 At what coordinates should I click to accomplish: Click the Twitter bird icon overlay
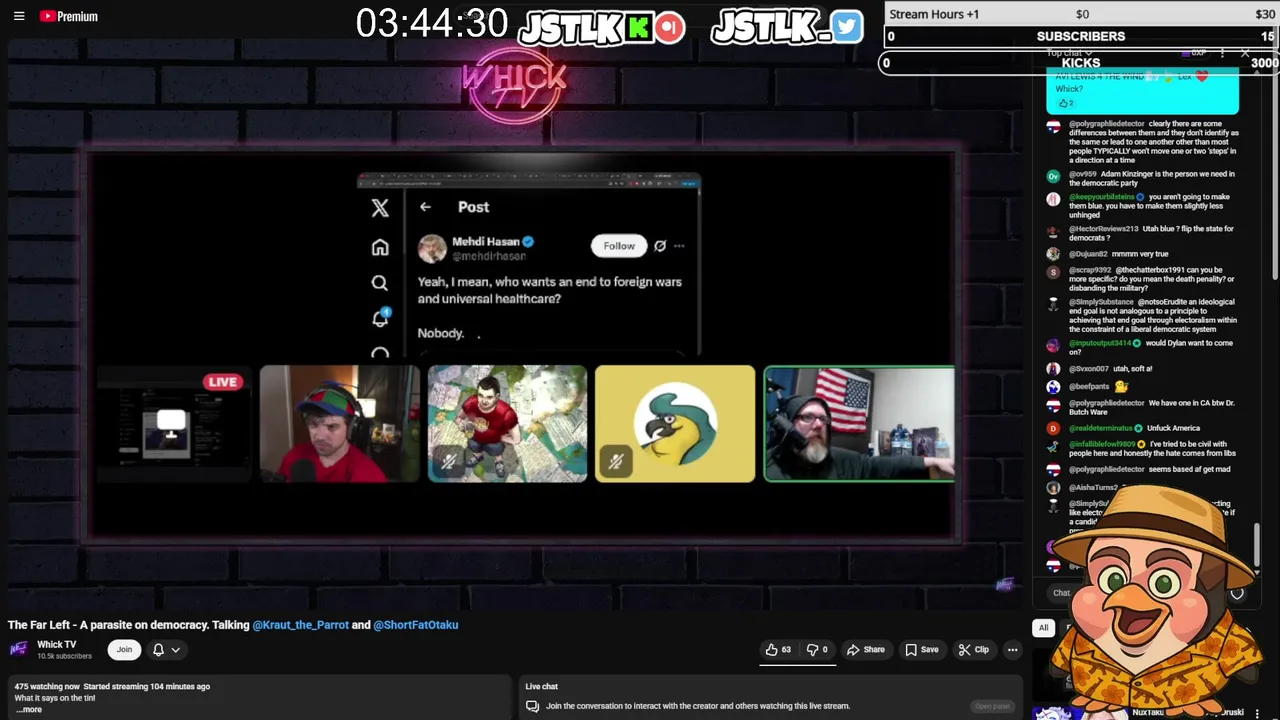pos(846,27)
